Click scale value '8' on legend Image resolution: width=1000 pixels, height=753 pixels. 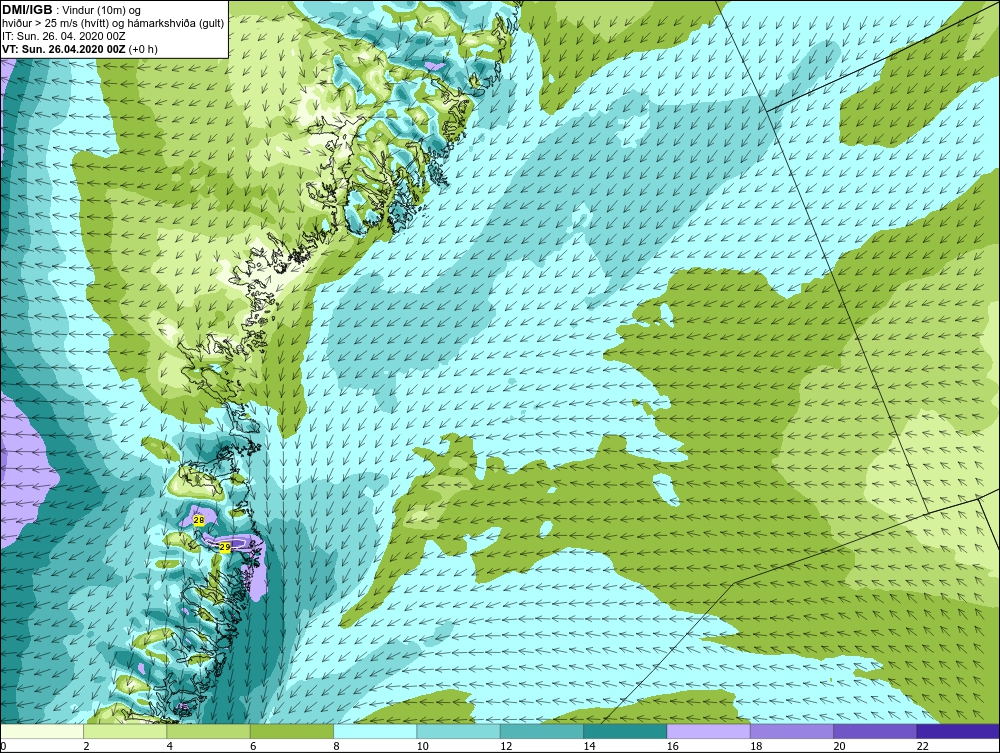[x=337, y=746]
